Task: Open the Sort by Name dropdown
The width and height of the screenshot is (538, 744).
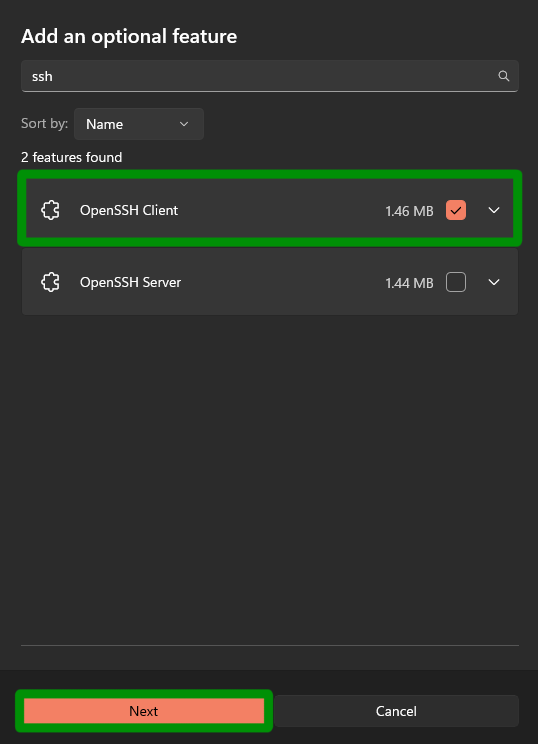Action: pos(139,124)
